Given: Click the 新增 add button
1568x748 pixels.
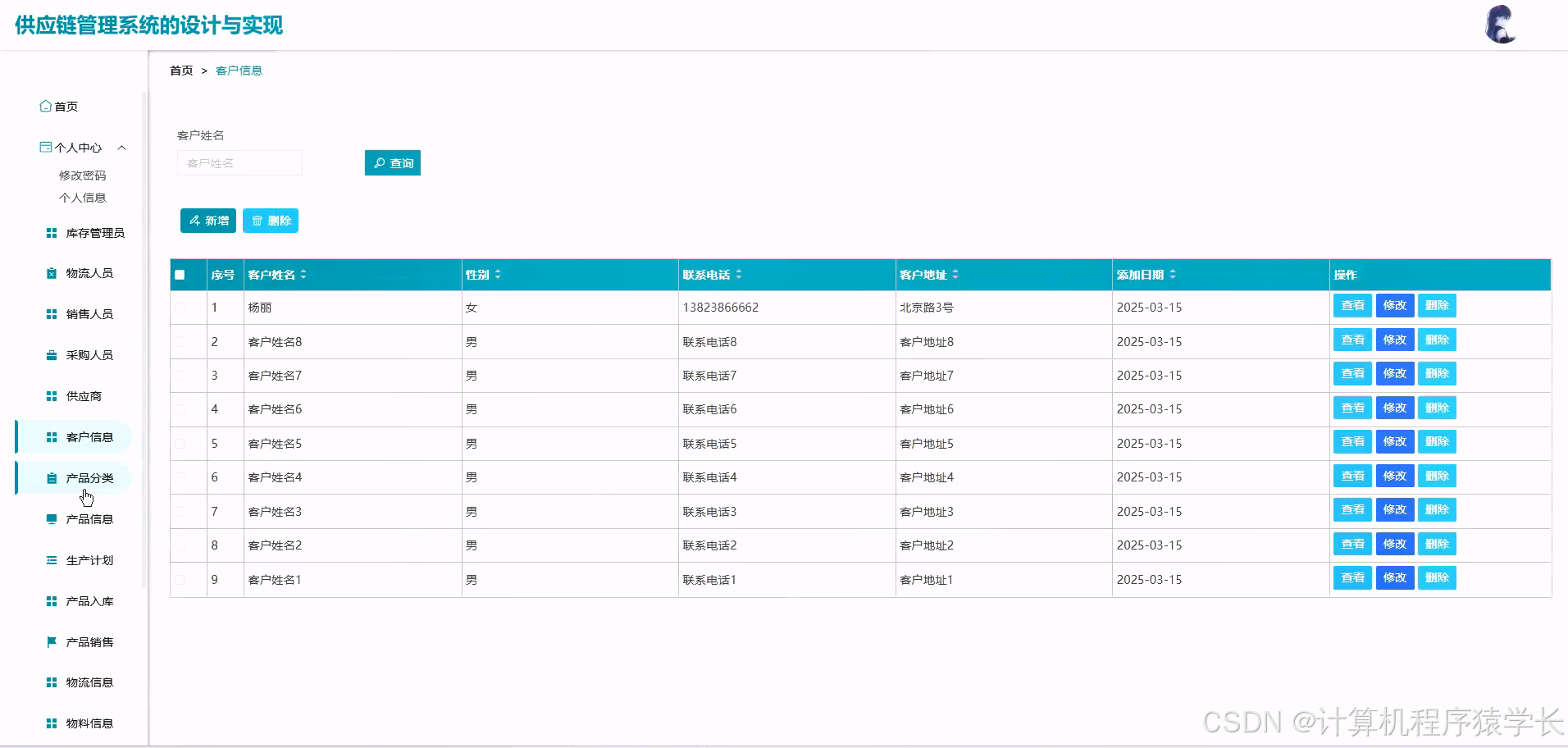Looking at the screenshot, I should [x=208, y=221].
